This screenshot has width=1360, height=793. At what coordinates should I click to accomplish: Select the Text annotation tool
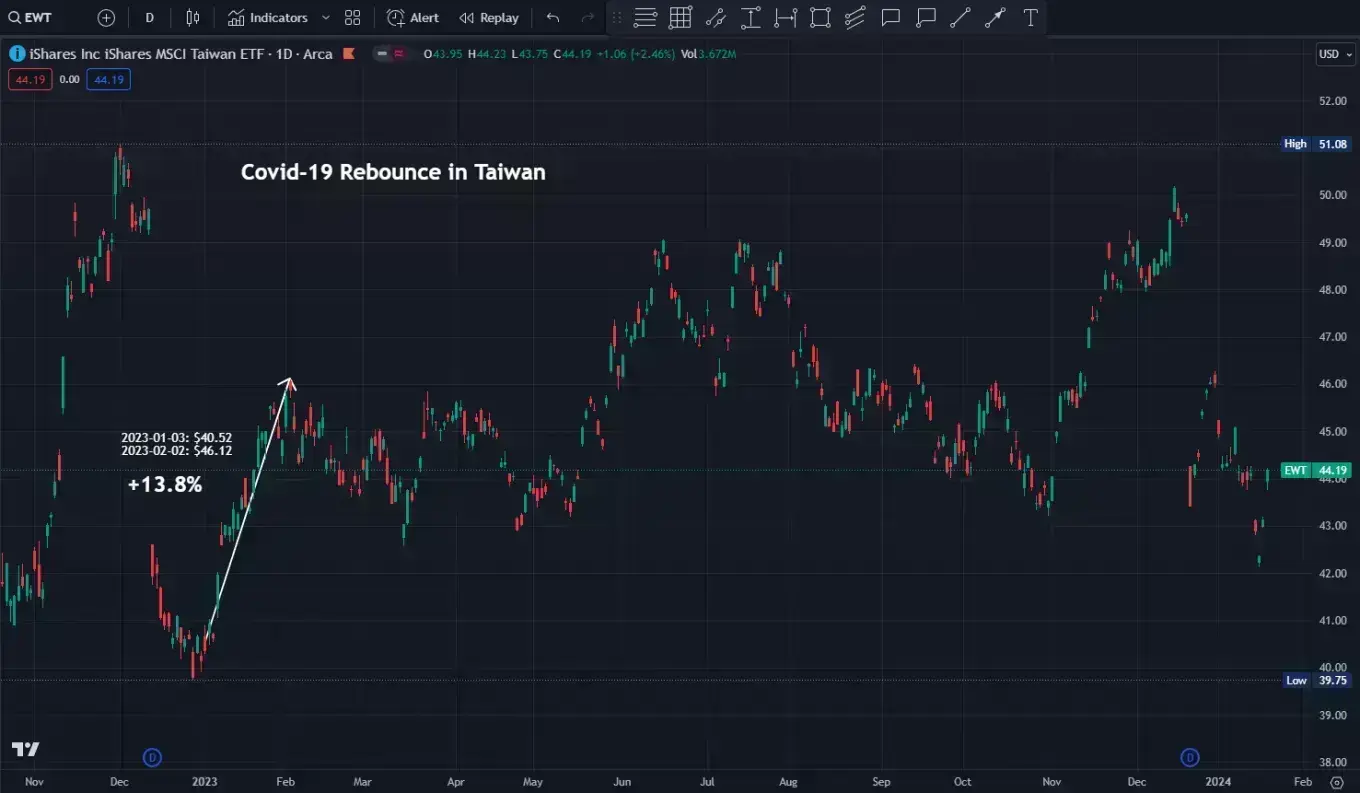coord(1030,17)
